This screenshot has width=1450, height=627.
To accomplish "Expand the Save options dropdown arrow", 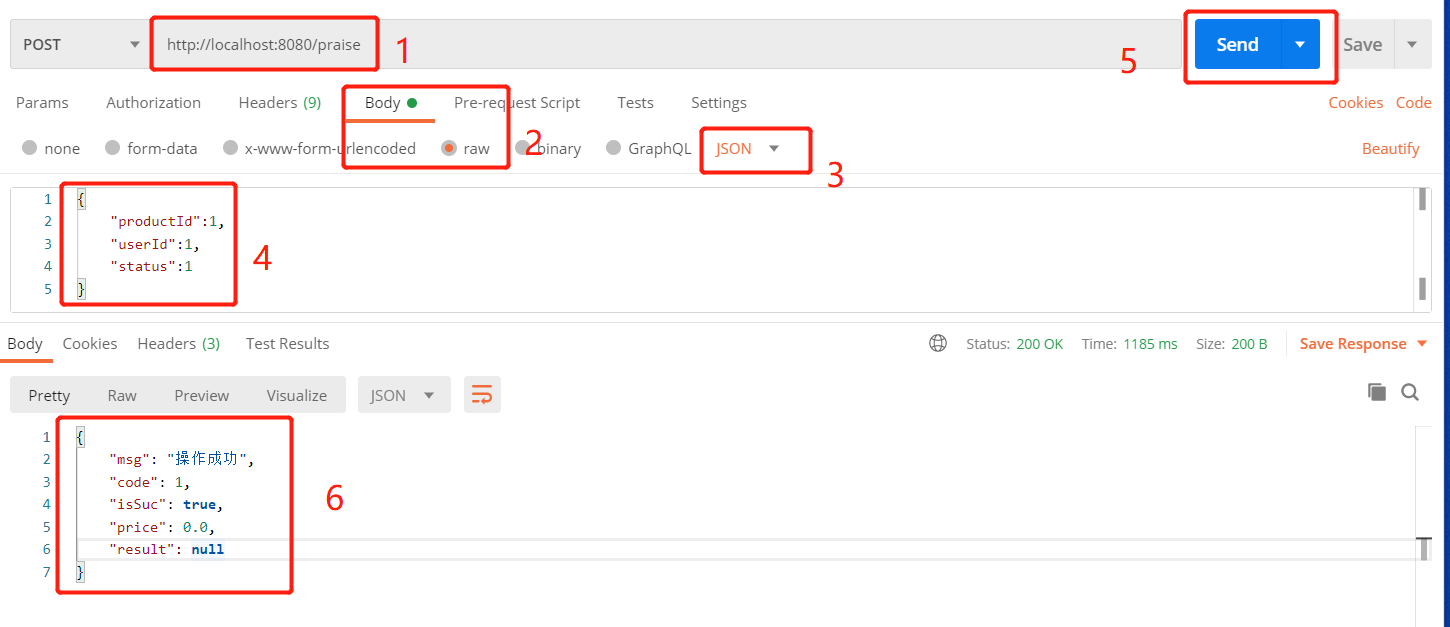I will (1412, 45).
